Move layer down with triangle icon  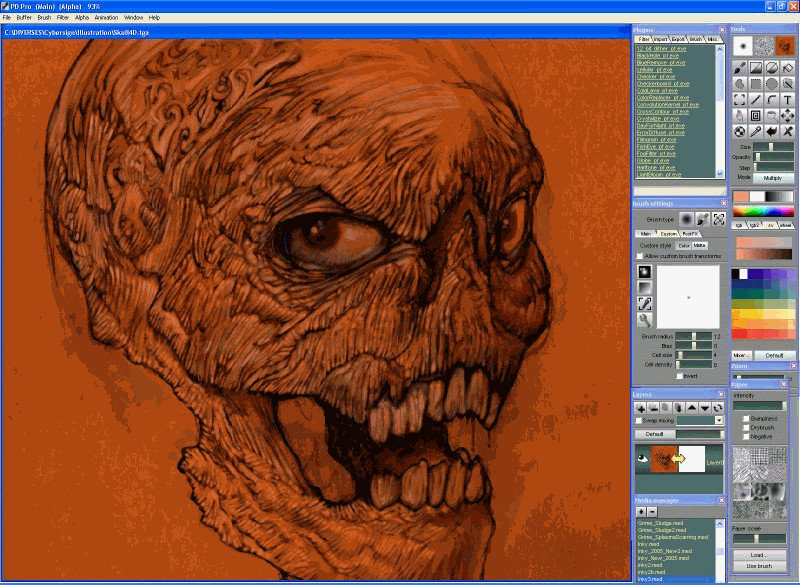click(x=705, y=408)
